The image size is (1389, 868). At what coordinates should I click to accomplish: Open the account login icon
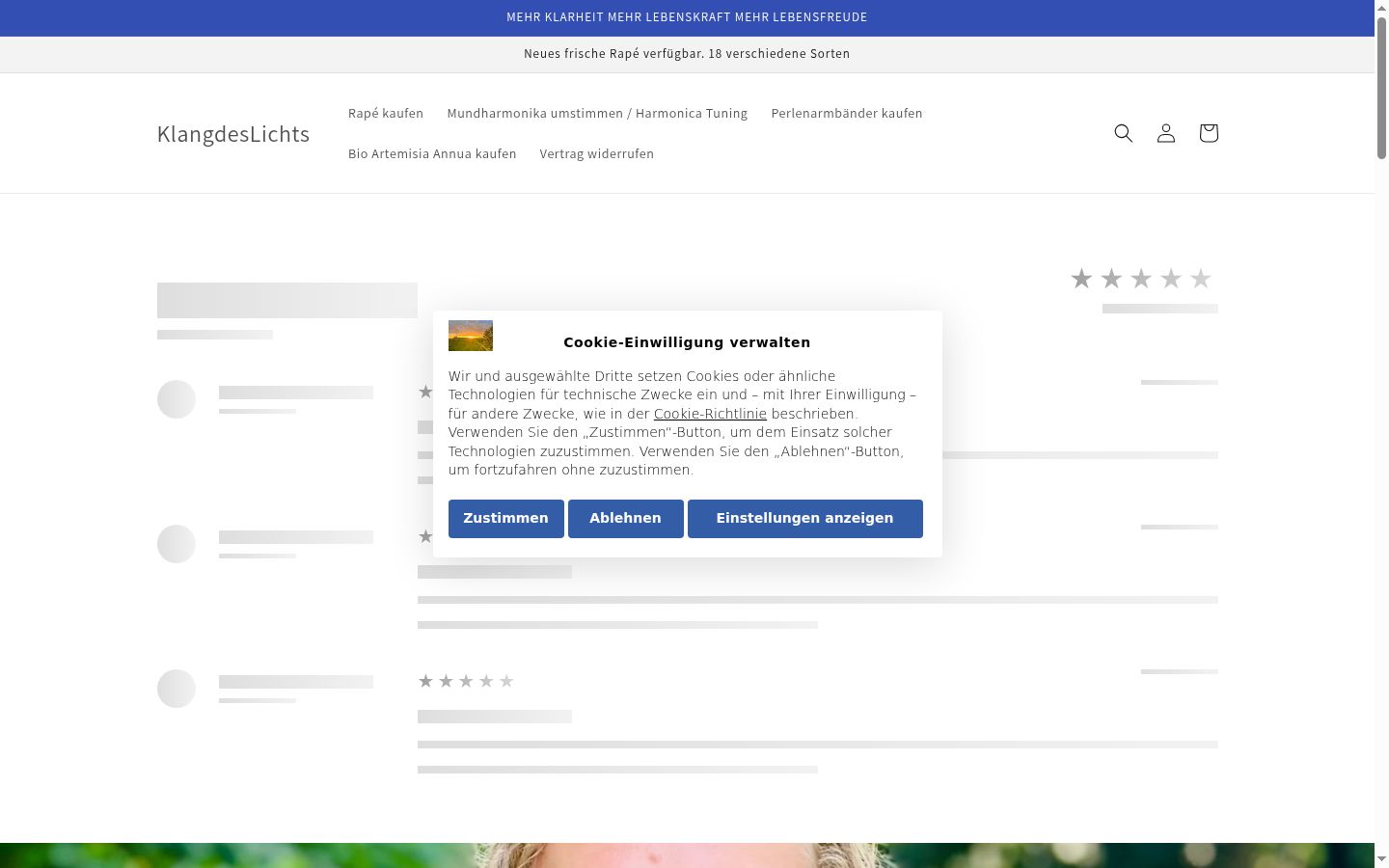[1166, 133]
